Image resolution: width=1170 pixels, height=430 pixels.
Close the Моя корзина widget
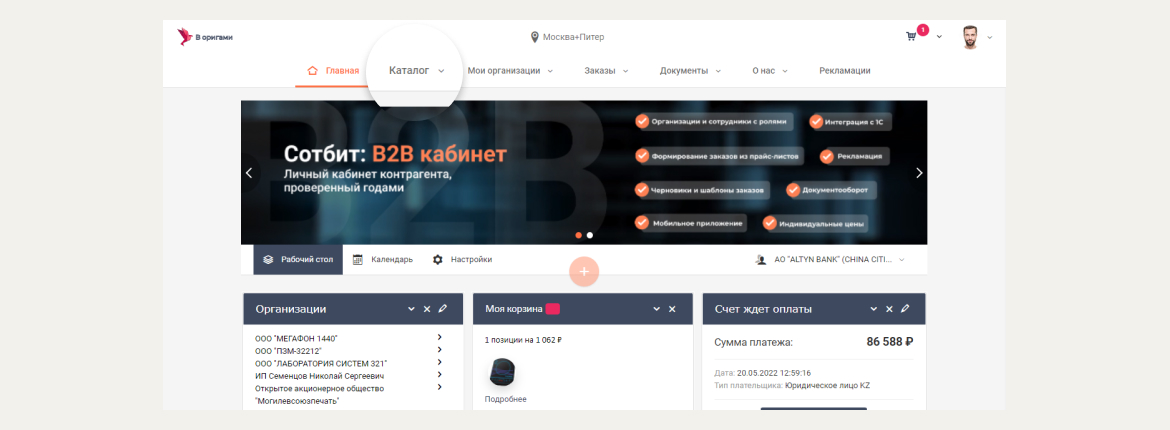(672, 308)
